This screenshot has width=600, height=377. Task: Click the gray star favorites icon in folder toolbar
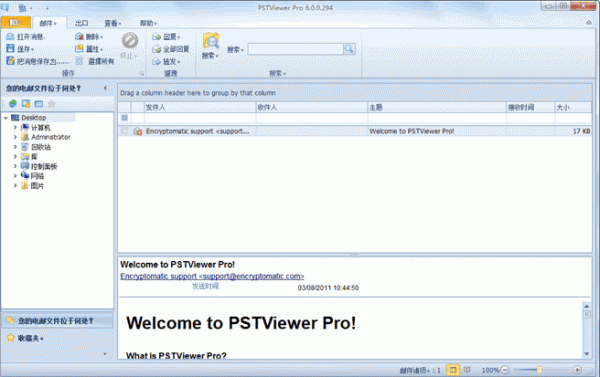pyautogui.click(x=52, y=103)
